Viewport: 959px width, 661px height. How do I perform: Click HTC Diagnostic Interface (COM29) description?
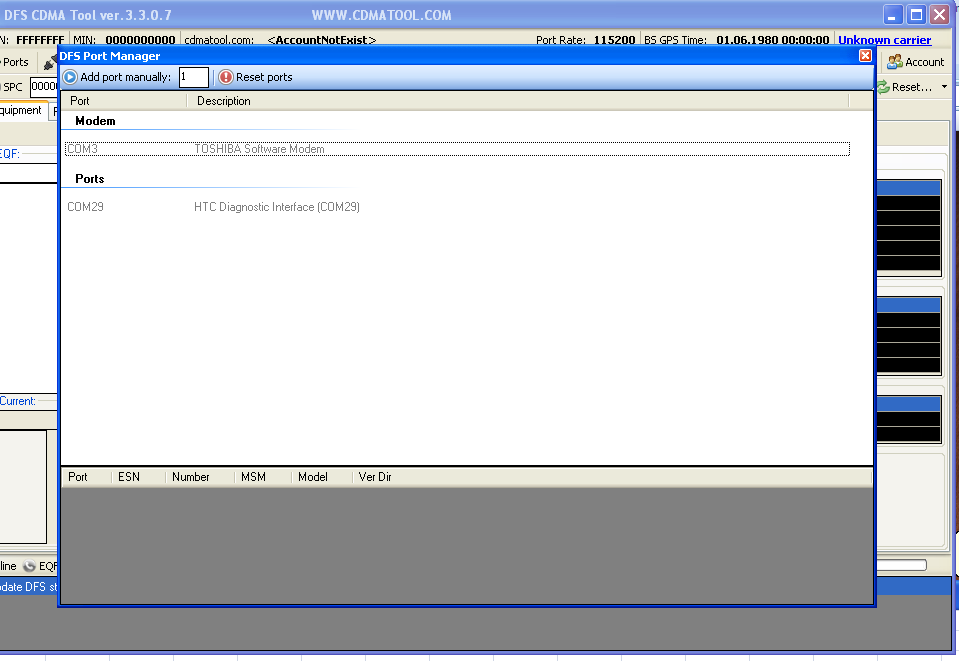276,207
